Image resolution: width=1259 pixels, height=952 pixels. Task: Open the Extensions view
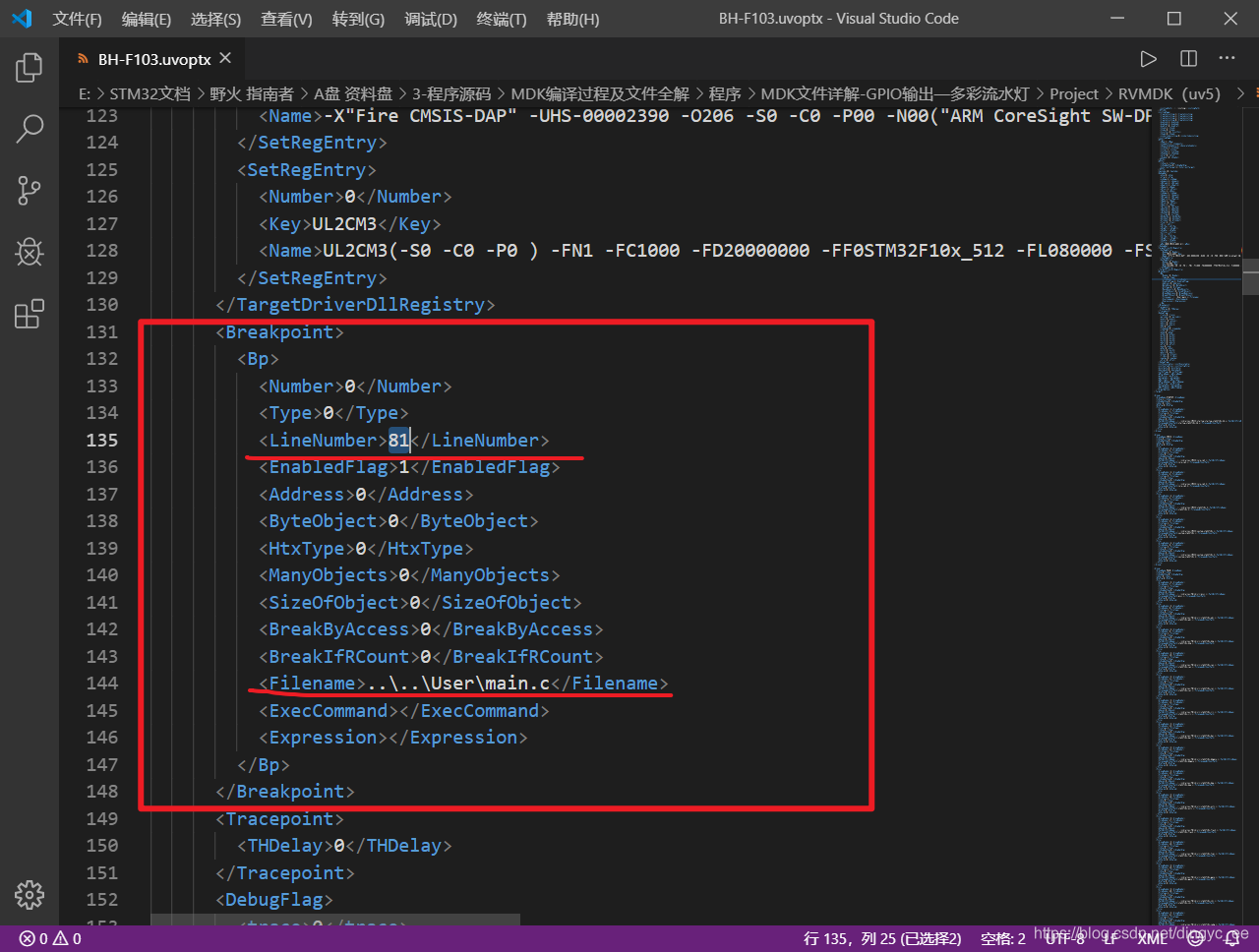coord(30,314)
